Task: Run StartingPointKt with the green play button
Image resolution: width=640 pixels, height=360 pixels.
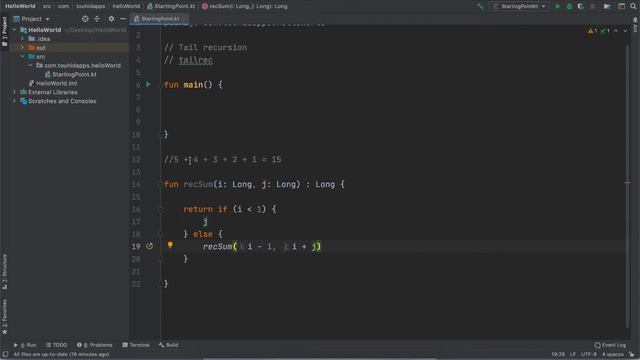Action: [558, 6]
